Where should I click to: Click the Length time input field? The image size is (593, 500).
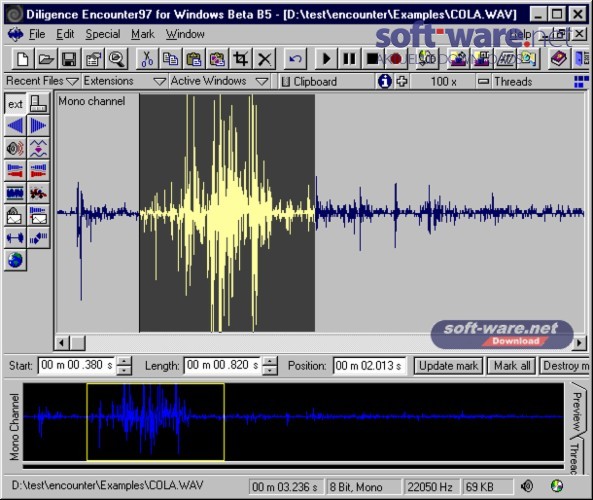click(222, 365)
